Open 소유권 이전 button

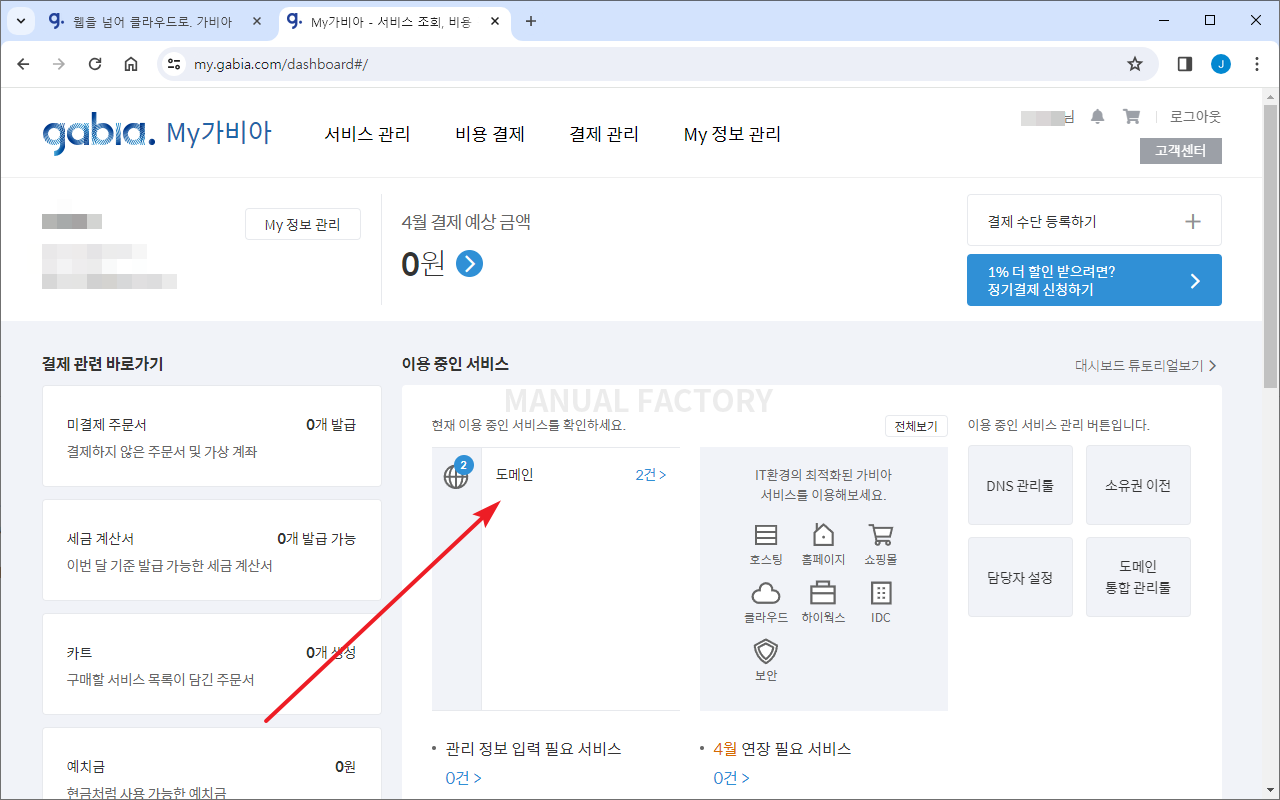coord(1138,485)
